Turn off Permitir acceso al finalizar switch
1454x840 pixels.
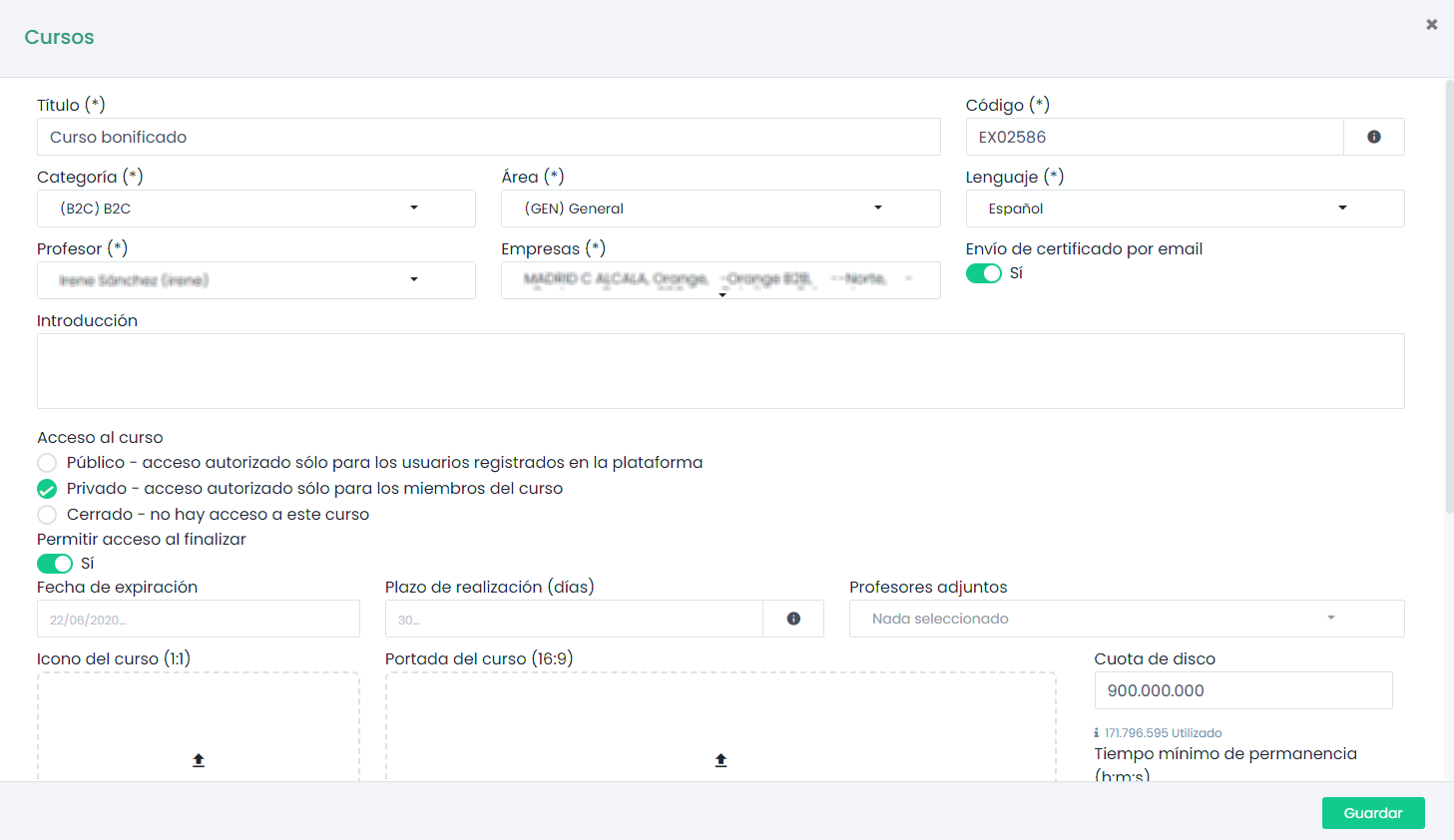click(55, 564)
